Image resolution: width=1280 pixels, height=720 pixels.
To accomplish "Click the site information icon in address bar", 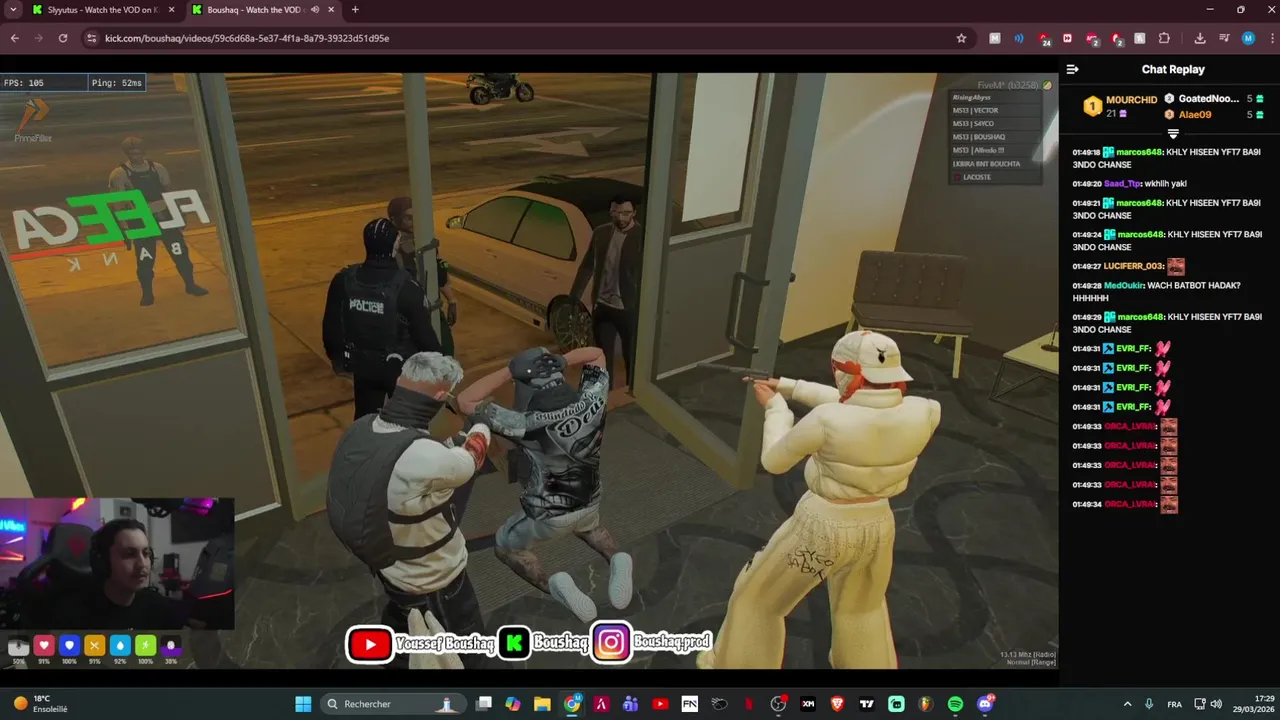I will click(x=92, y=38).
